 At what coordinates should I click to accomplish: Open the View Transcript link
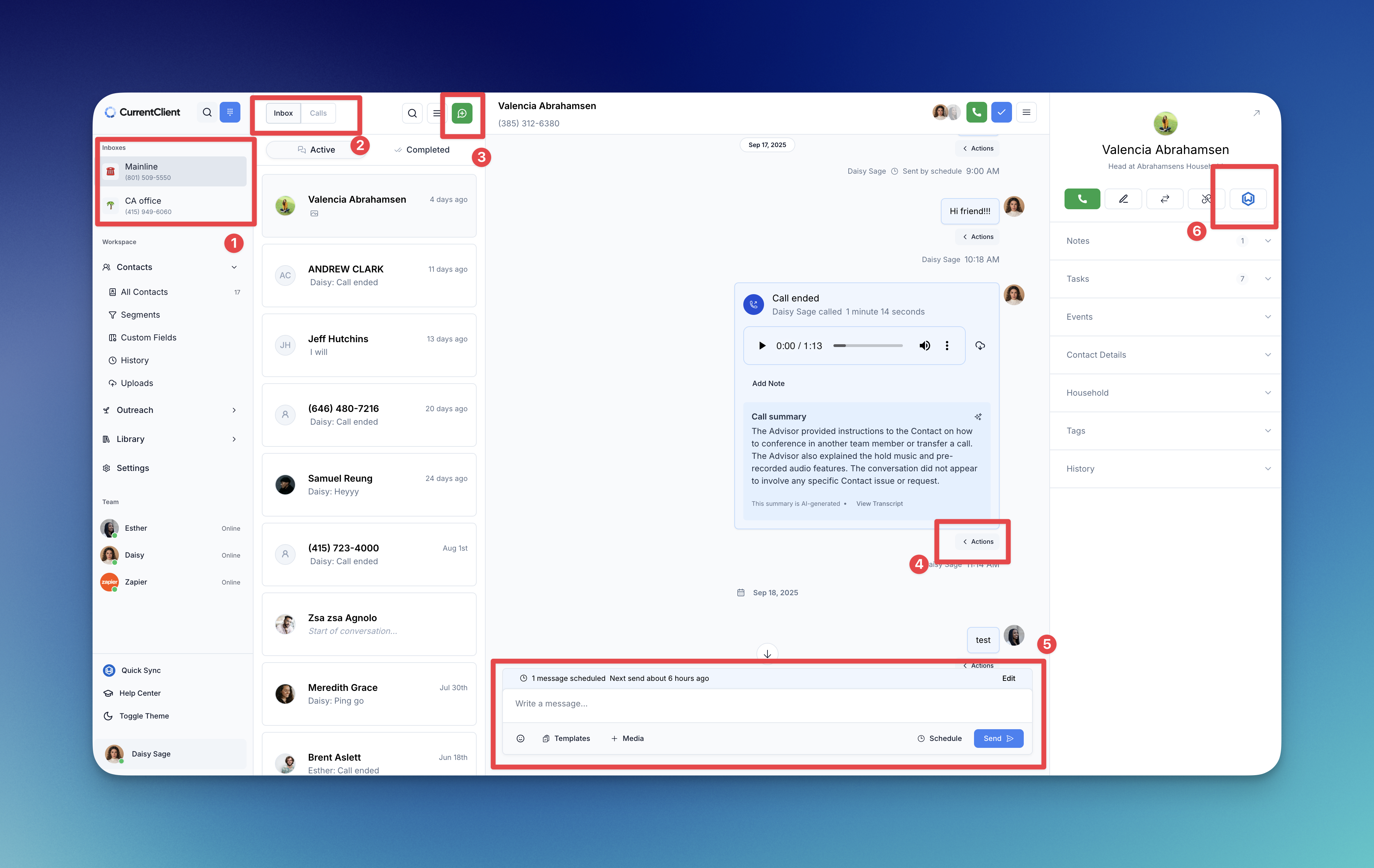click(879, 504)
